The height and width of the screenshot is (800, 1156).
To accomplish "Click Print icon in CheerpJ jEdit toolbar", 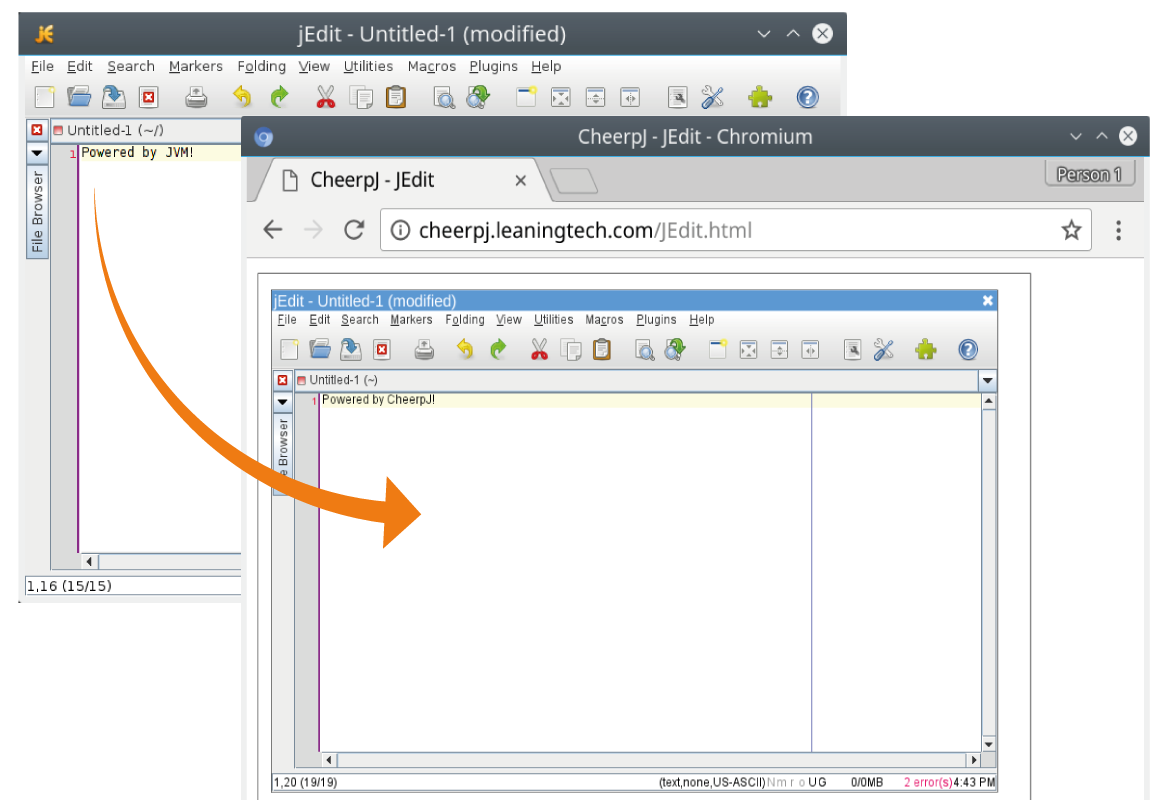I will 424,350.
